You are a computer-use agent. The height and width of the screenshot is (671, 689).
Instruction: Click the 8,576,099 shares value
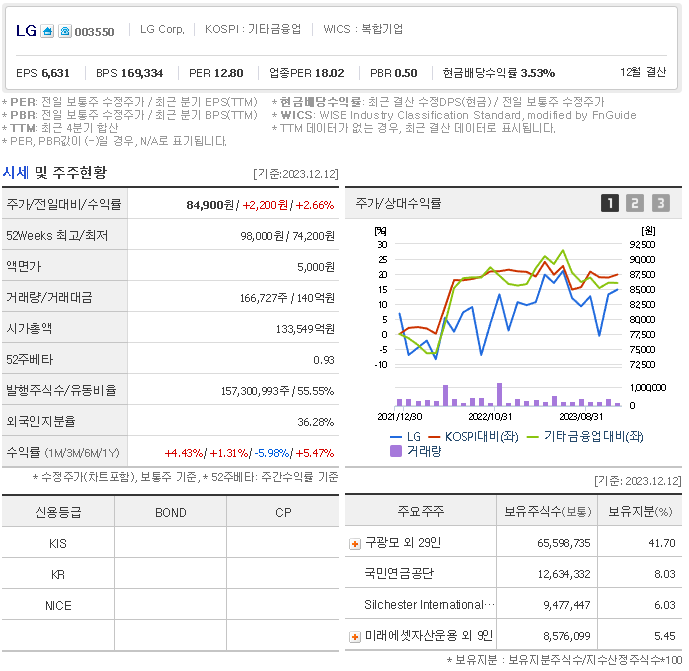coord(566,636)
